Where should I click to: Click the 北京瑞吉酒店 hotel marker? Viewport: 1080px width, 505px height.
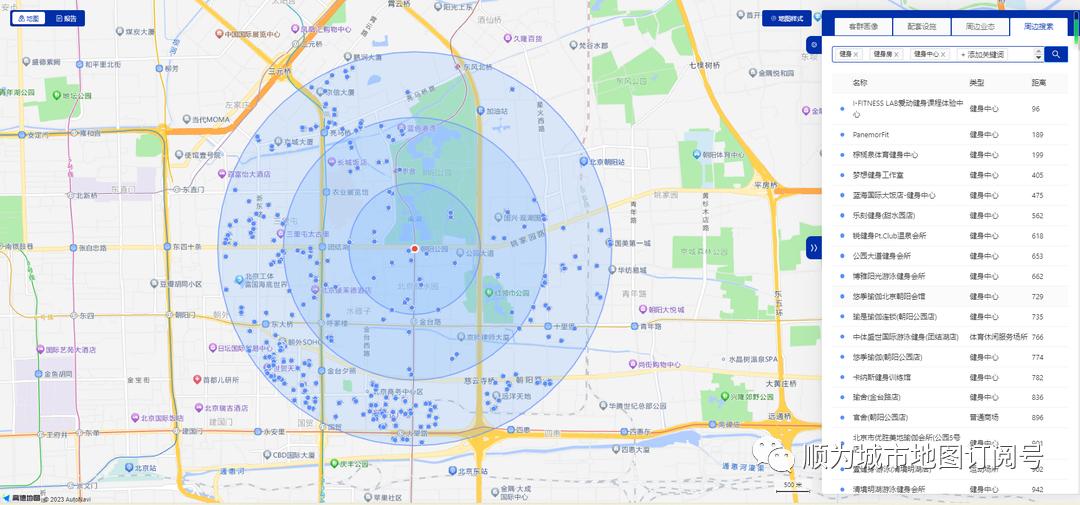click(198, 408)
